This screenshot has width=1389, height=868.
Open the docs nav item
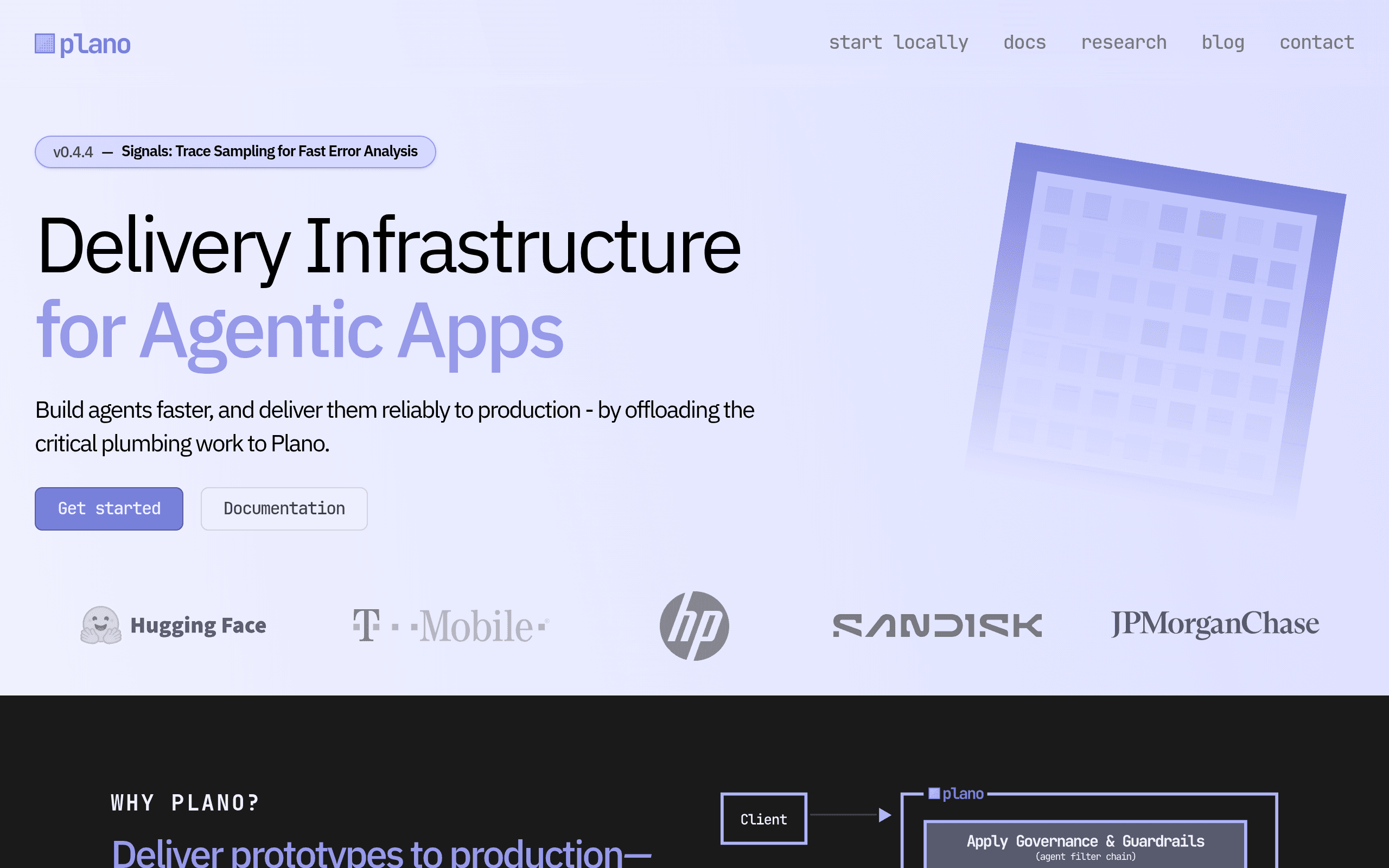[x=1024, y=42]
